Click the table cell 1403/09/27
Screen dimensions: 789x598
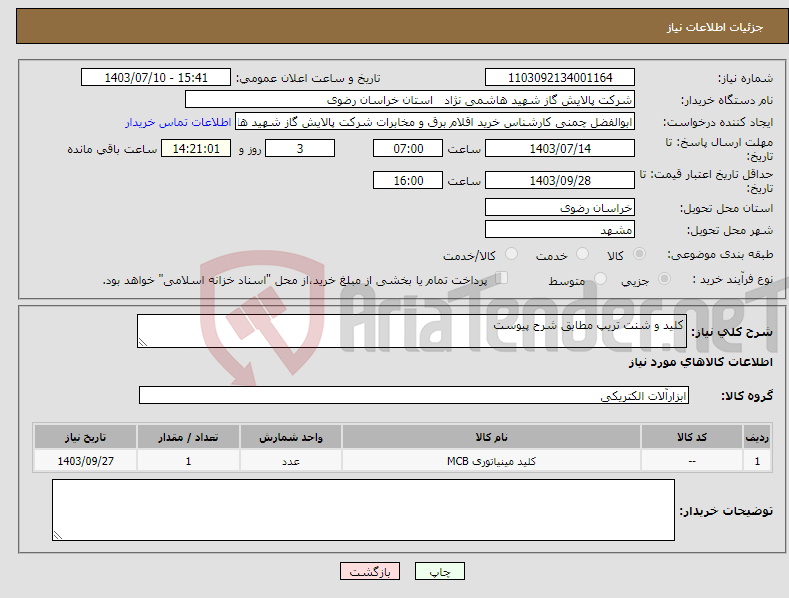[86, 461]
